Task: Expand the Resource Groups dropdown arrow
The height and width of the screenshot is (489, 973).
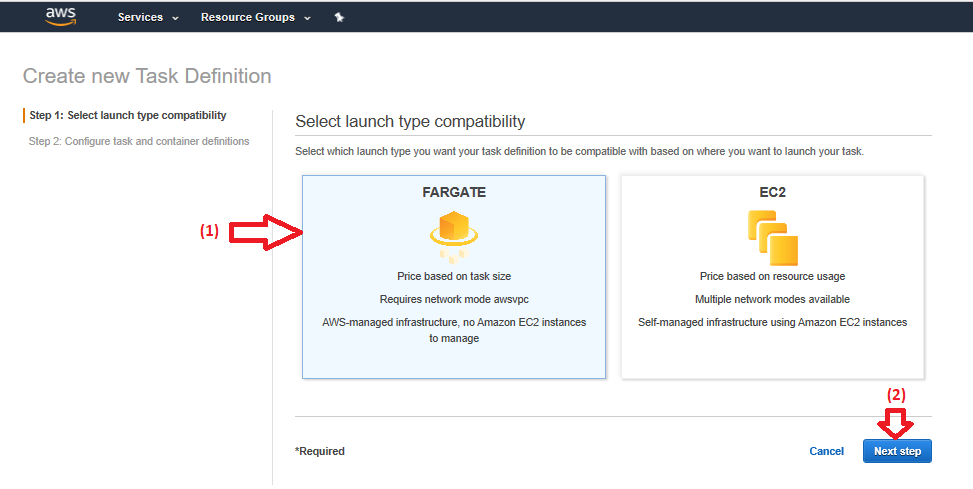Action: [307, 18]
